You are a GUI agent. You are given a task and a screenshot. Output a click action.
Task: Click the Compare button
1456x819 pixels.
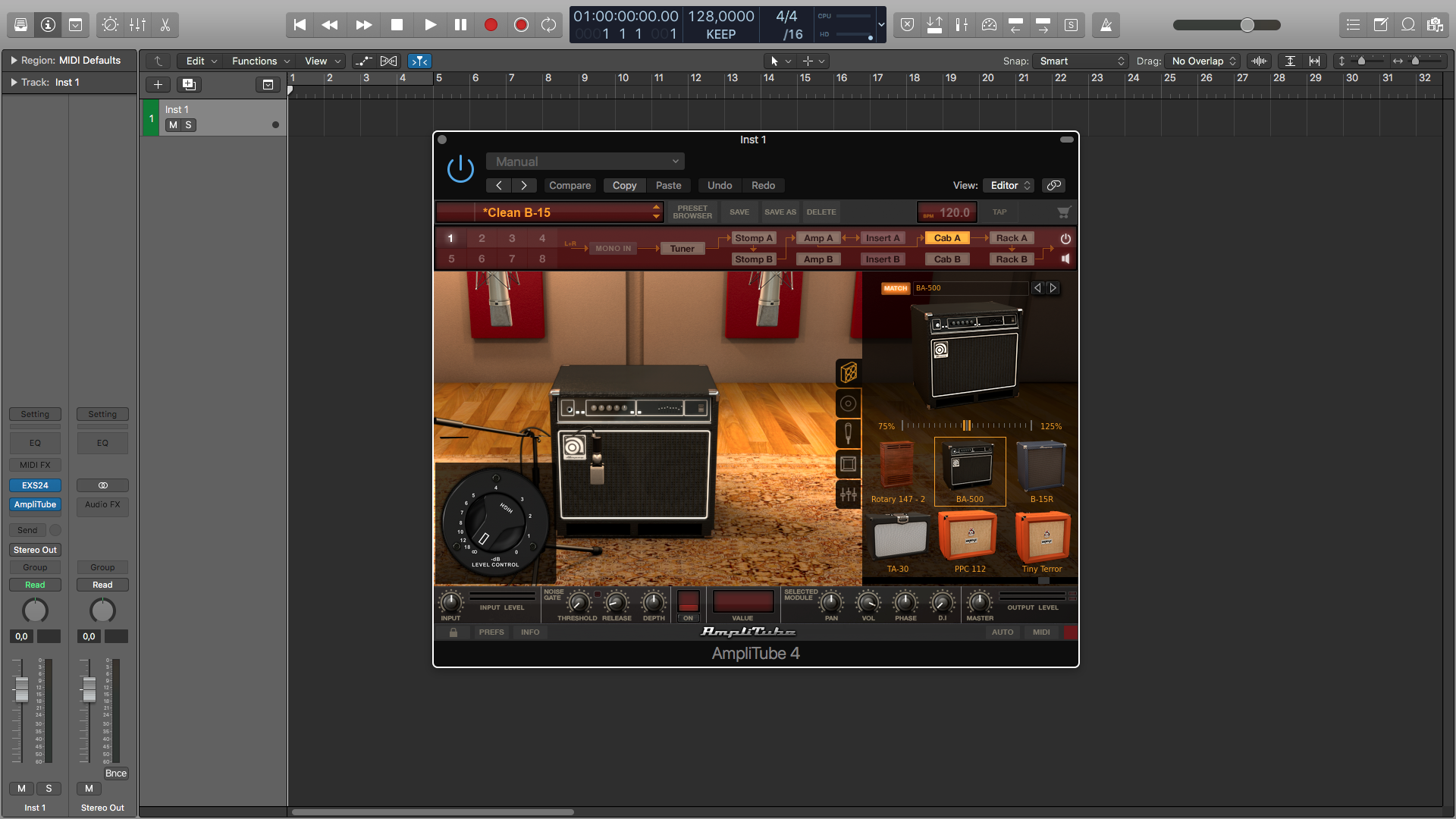click(570, 186)
